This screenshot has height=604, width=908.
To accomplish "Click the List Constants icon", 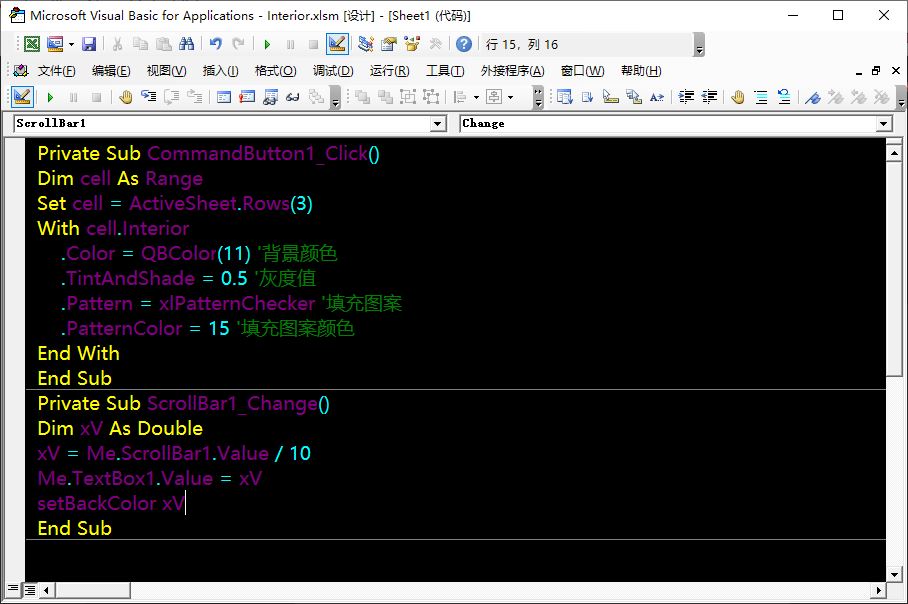I will [x=587, y=97].
